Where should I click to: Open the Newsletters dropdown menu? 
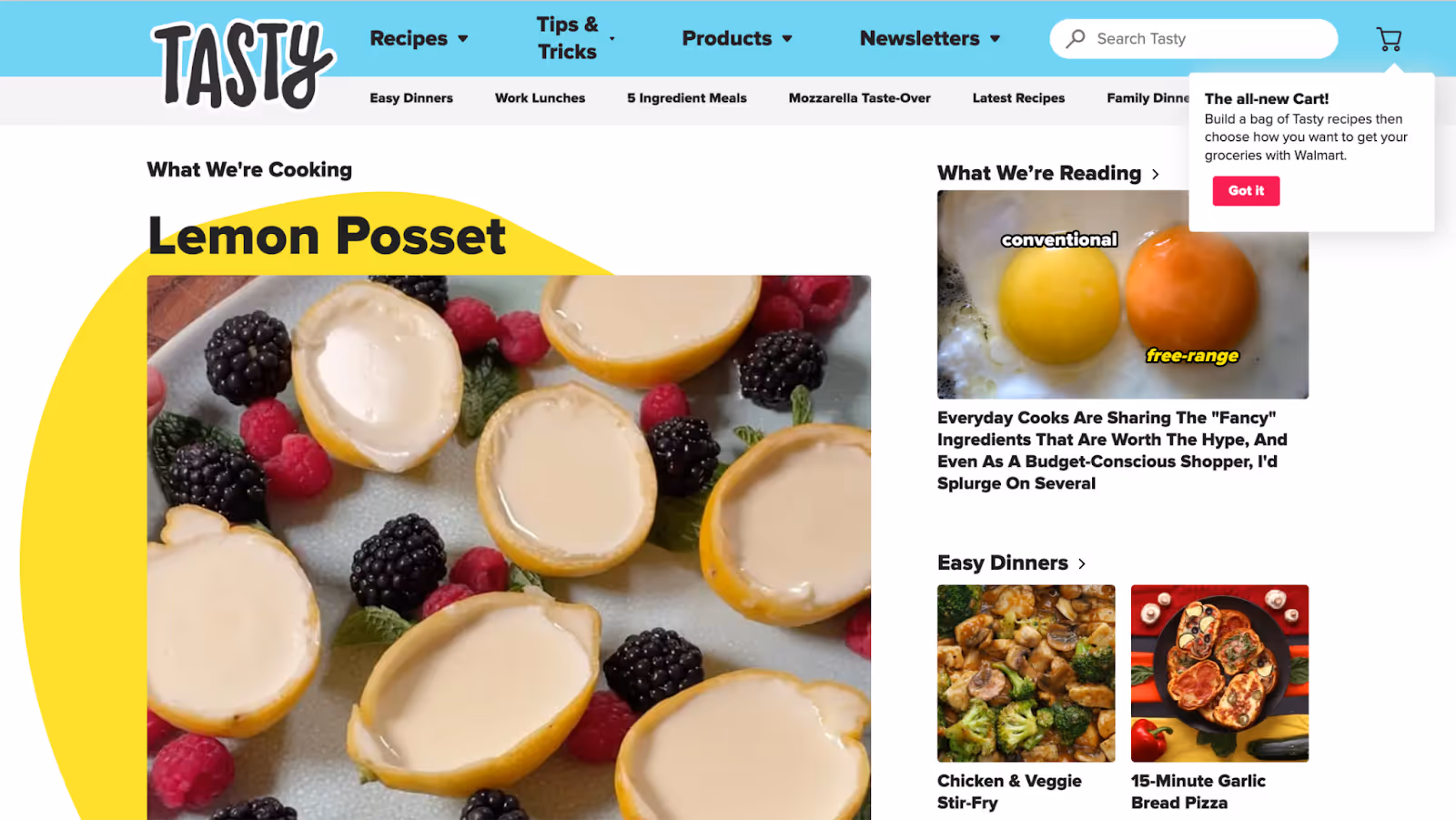tap(930, 38)
